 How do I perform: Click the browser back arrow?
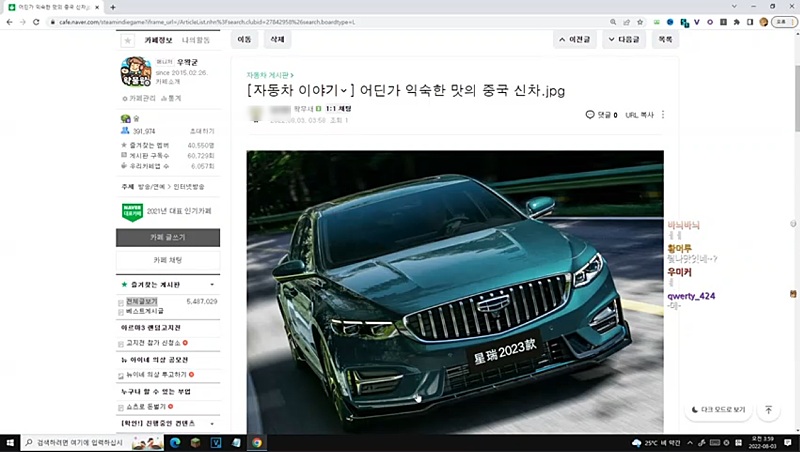(x=9, y=22)
